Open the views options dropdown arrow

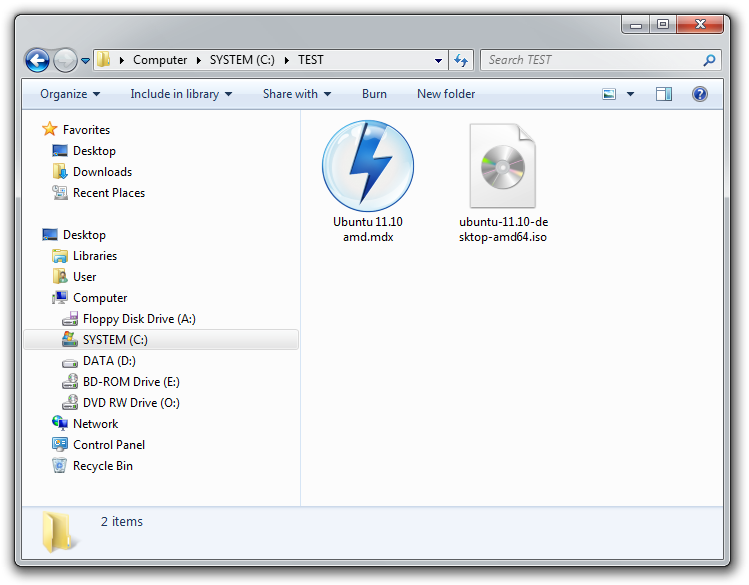tap(630, 94)
